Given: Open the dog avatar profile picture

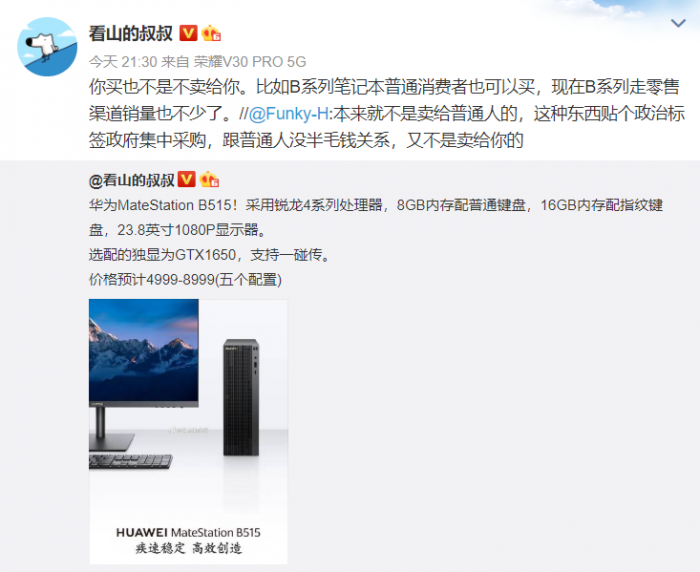Looking at the screenshot, I should (x=47, y=46).
